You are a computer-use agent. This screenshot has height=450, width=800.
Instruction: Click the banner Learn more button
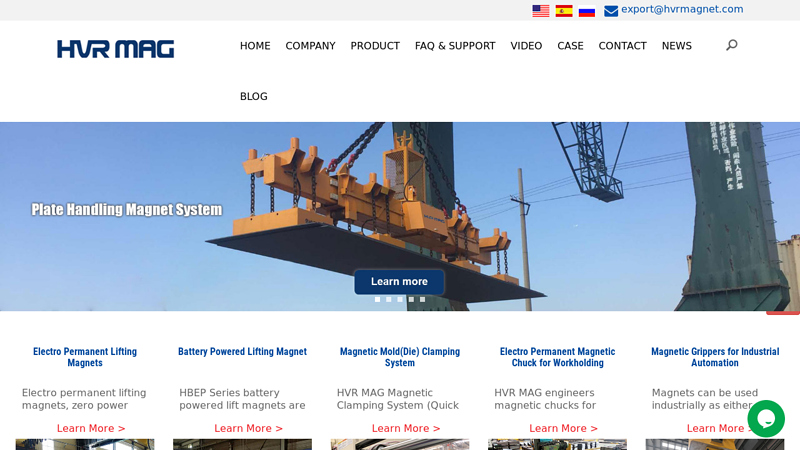tap(399, 282)
